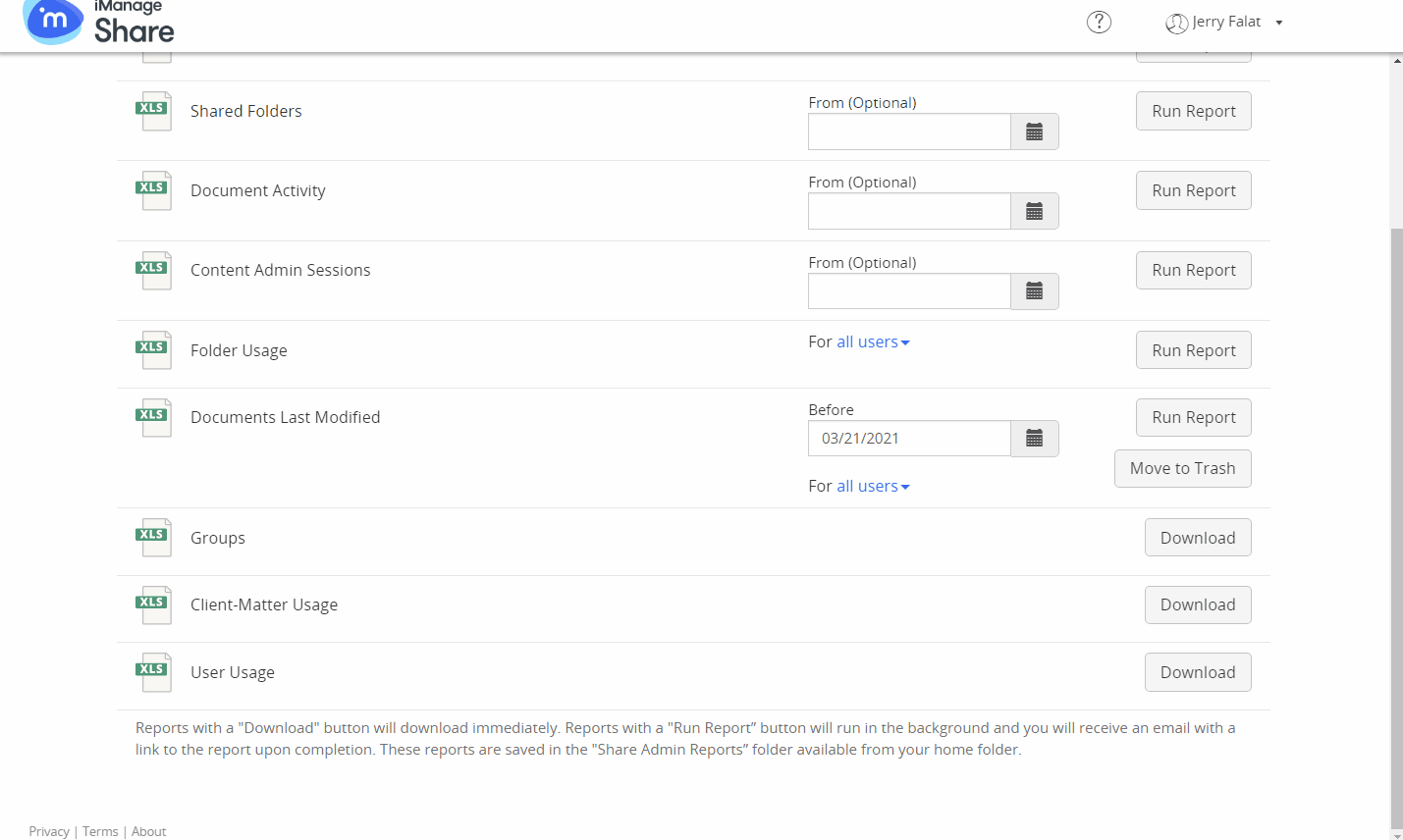This screenshot has height=840, width=1403.
Task: Expand the Jerry Falat account dropdown arrow
Action: click(1279, 23)
